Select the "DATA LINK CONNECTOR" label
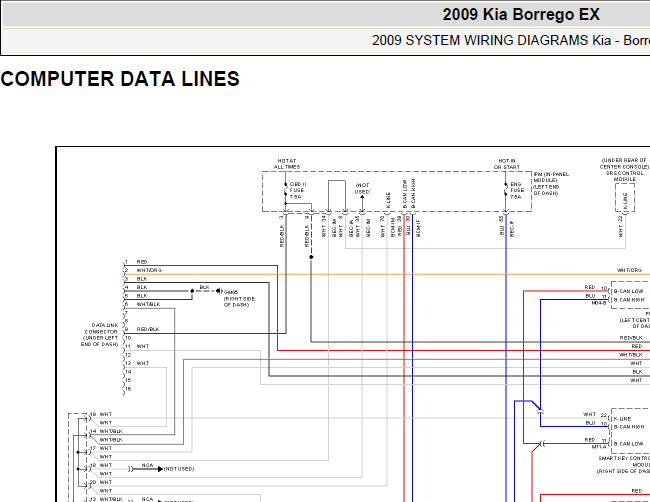This screenshot has height=502, width=650. pyautogui.click(x=101, y=335)
